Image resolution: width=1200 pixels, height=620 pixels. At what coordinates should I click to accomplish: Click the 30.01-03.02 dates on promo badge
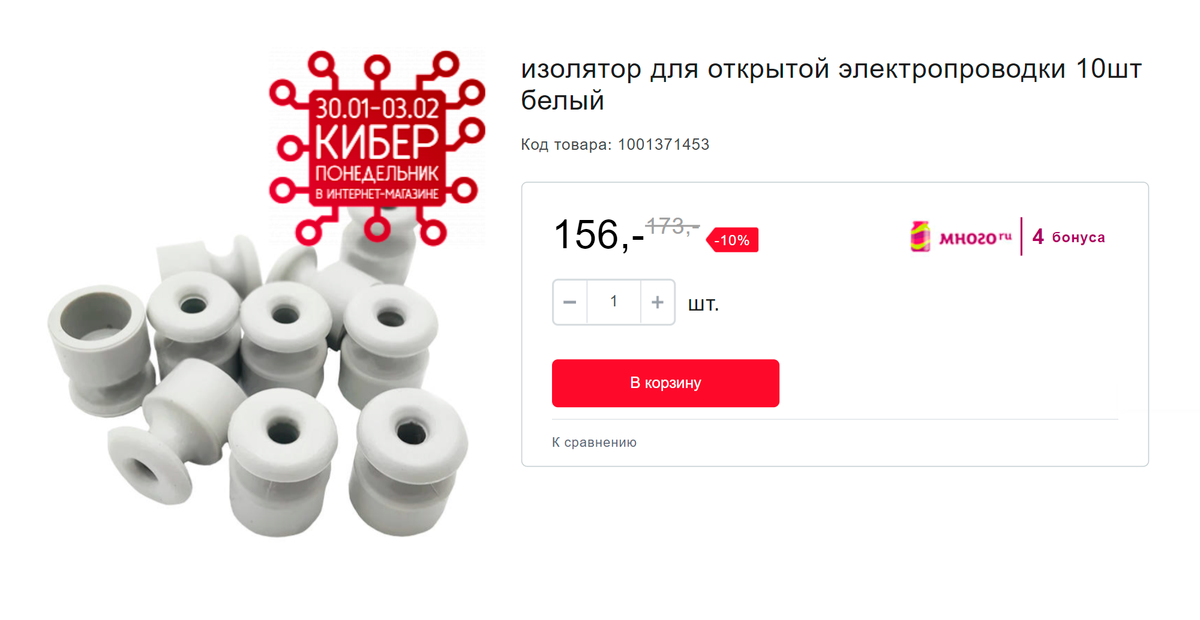376,105
